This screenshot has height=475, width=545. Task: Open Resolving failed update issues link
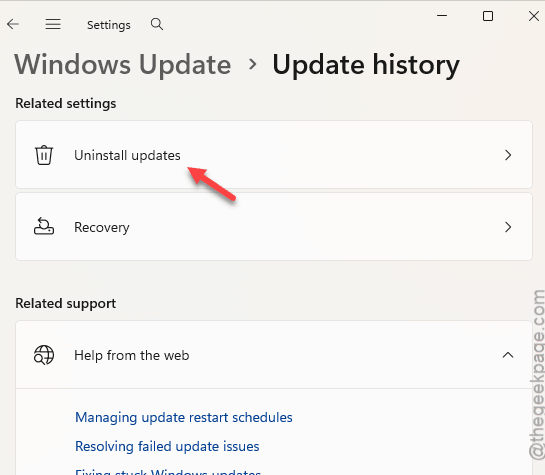point(167,446)
